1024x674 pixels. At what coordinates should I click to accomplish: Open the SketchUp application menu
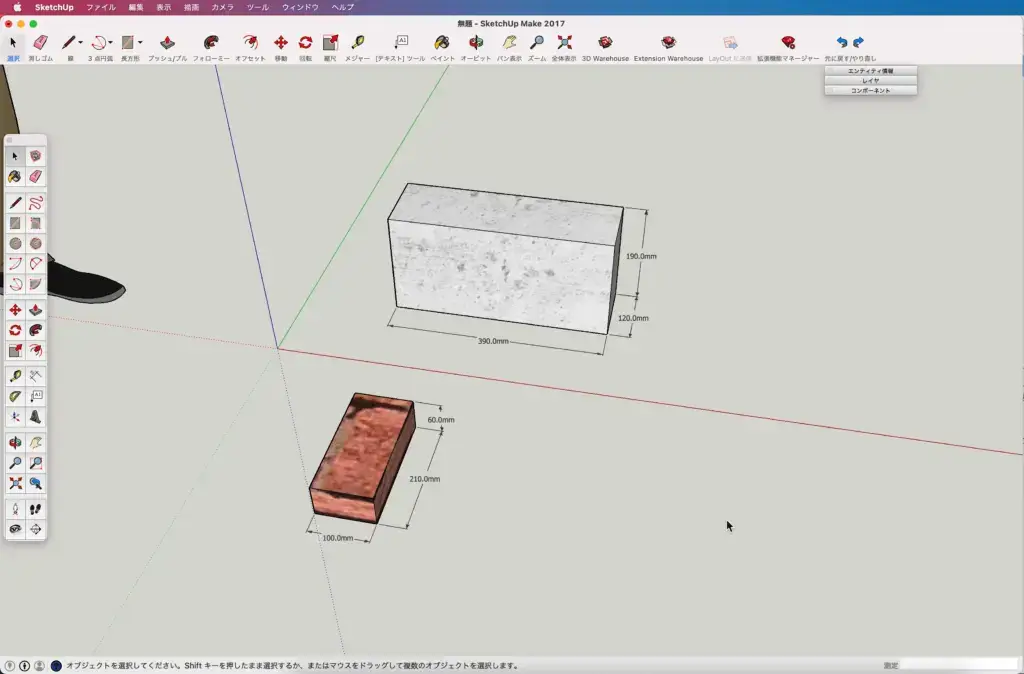click(x=54, y=7)
